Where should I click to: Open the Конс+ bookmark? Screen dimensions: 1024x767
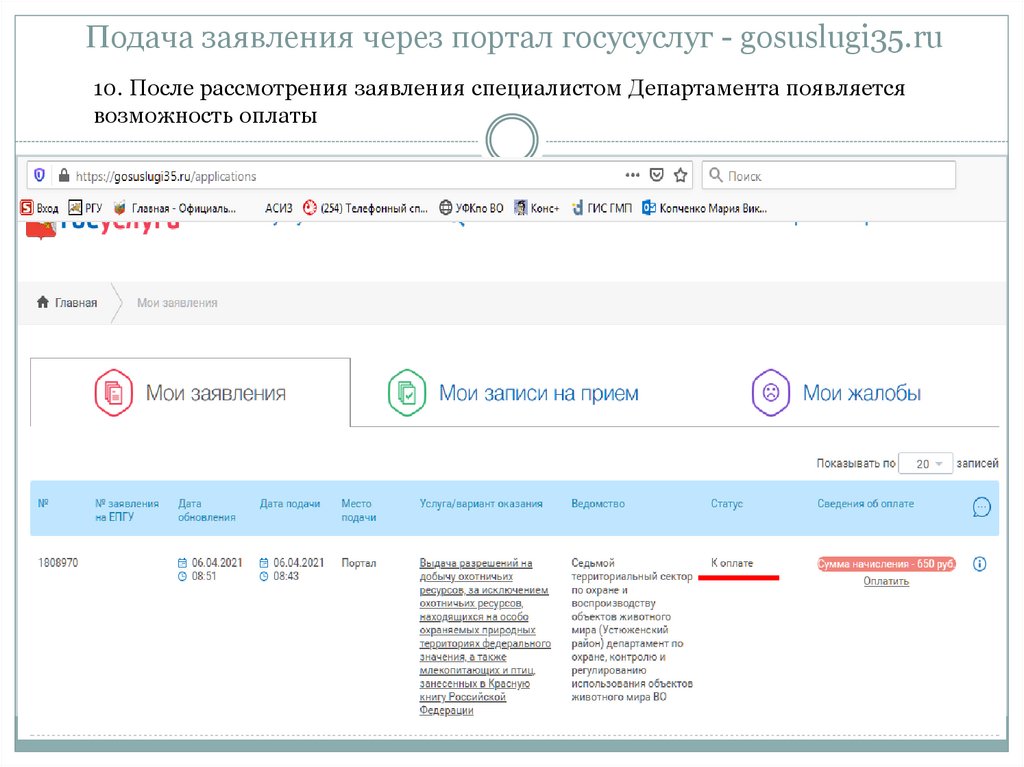click(537, 208)
